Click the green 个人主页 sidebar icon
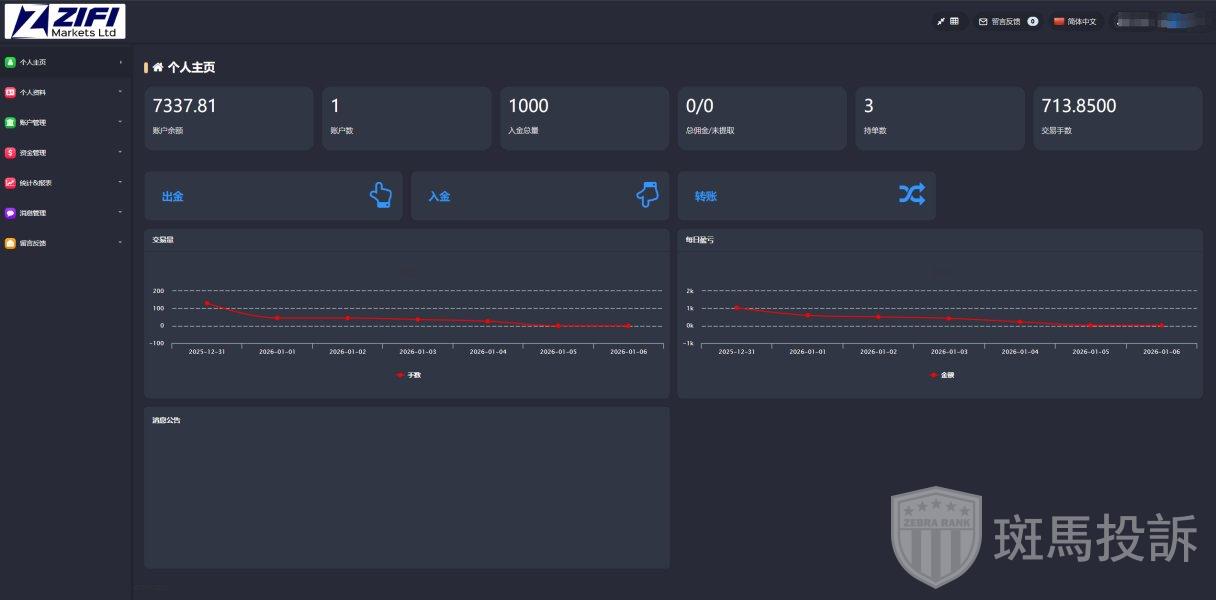This screenshot has width=1216, height=600. tap(10, 62)
